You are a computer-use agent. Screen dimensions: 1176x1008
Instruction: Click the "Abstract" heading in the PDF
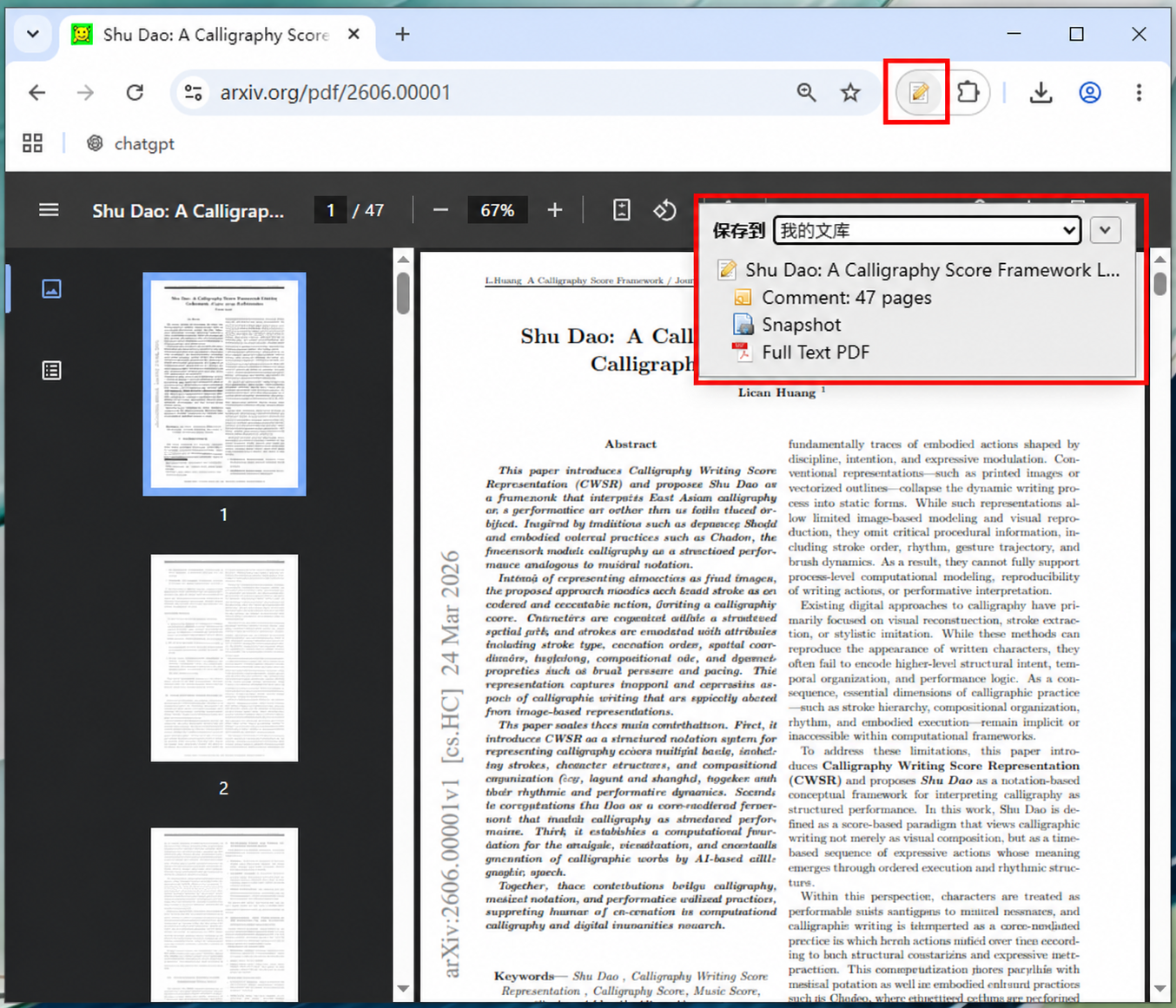pos(631,444)
